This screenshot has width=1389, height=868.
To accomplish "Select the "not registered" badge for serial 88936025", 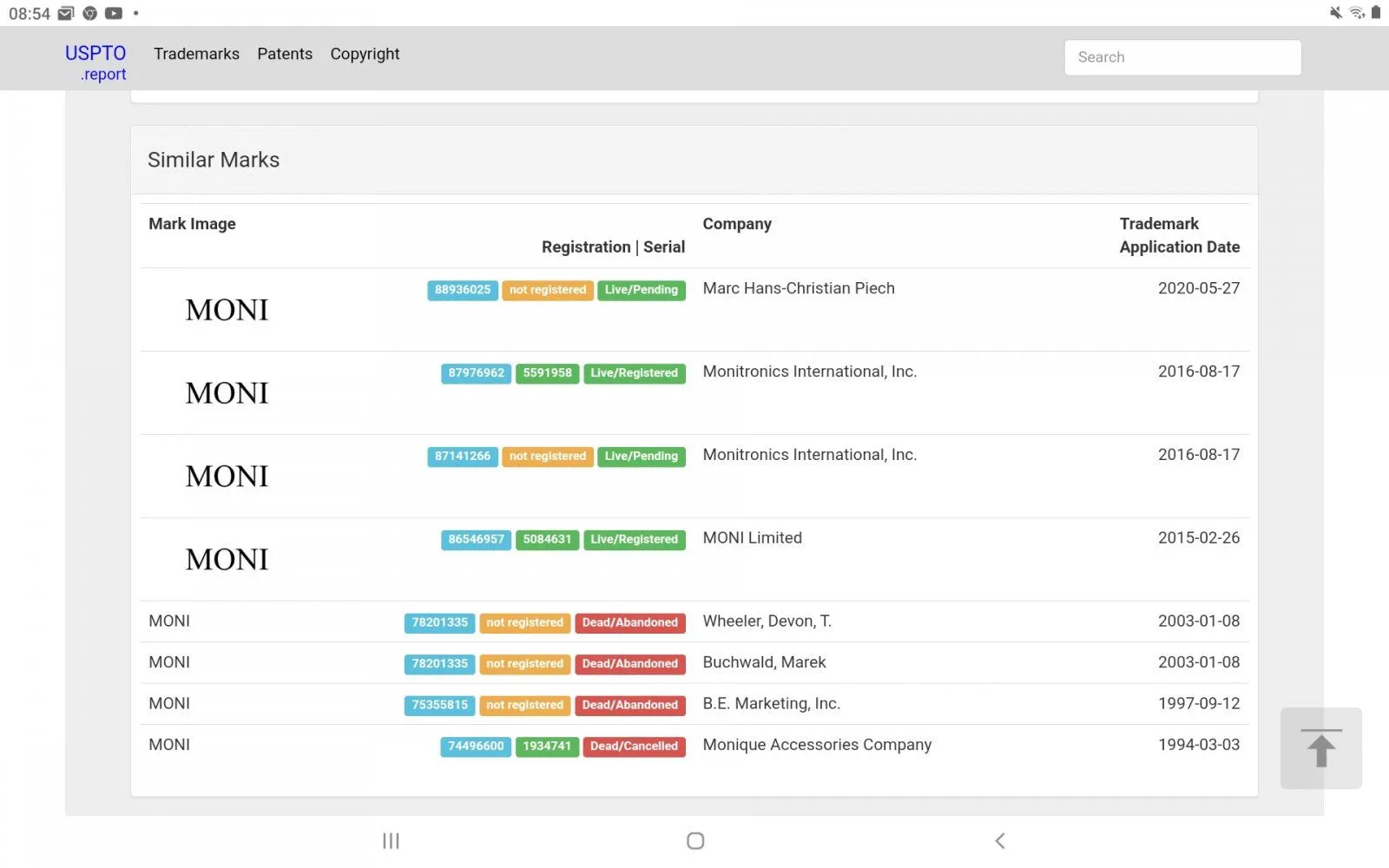I will pyautogui.click(x=548, y=290).
